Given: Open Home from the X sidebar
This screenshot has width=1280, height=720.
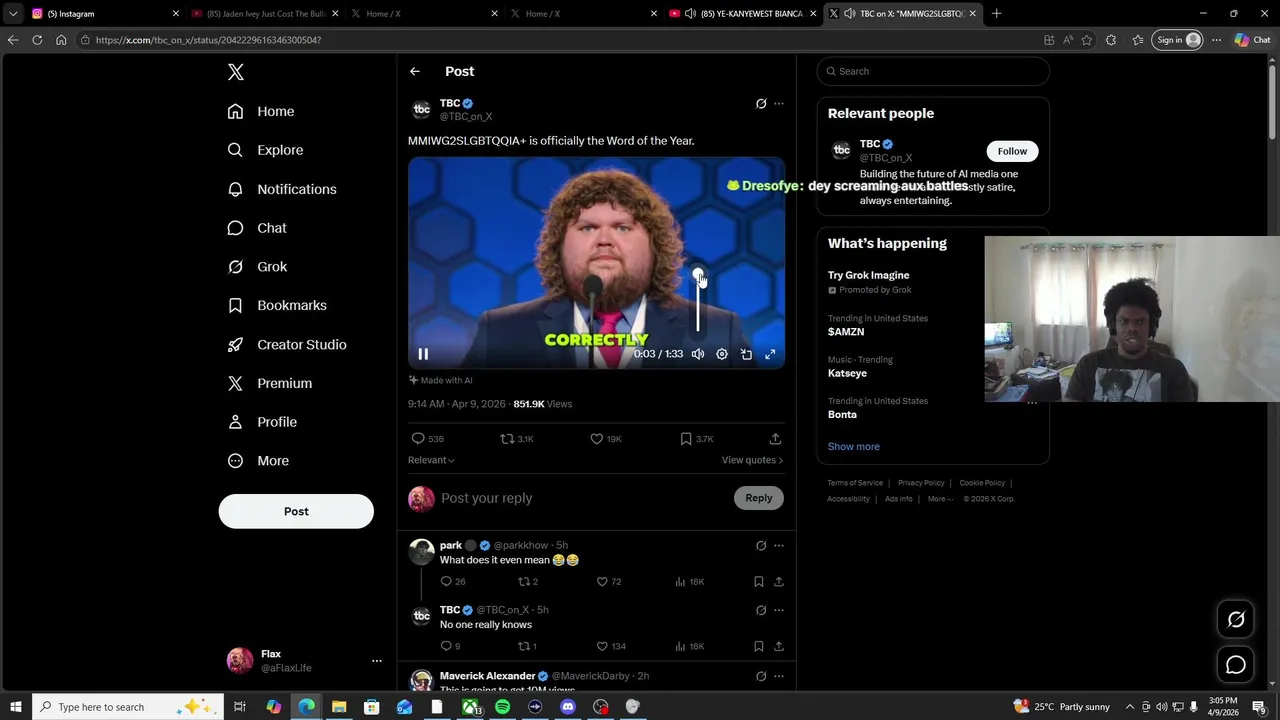Looking at the screenshot, I should (x=261, y=111).
